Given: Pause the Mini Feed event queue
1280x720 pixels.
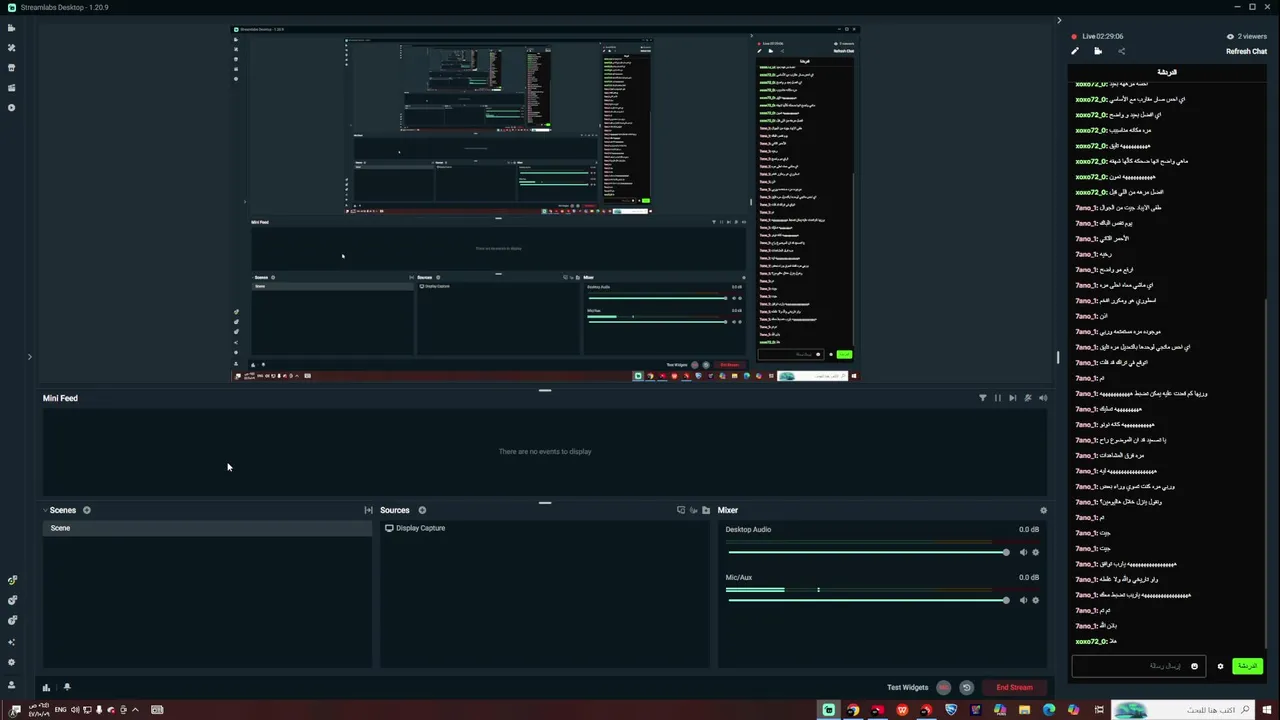Looking at the screenshot, I should [997, 398].
